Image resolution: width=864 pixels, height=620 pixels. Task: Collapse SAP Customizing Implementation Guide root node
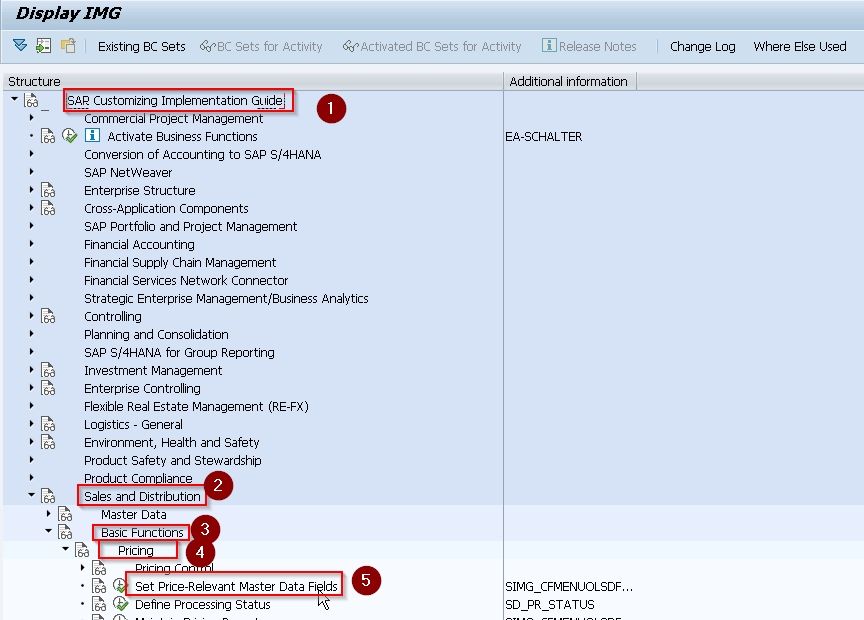(14, 99)
